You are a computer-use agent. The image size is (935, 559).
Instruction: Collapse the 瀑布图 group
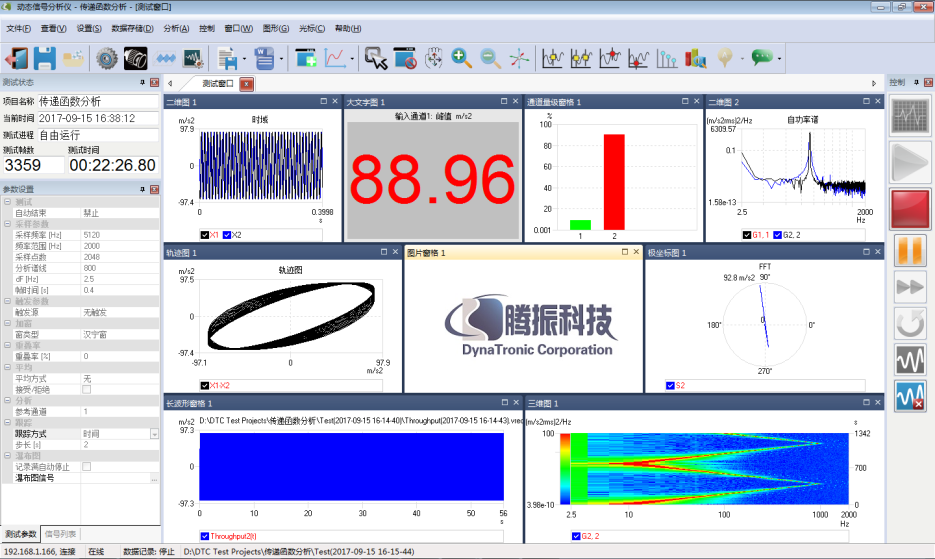(x=7, y=456)
